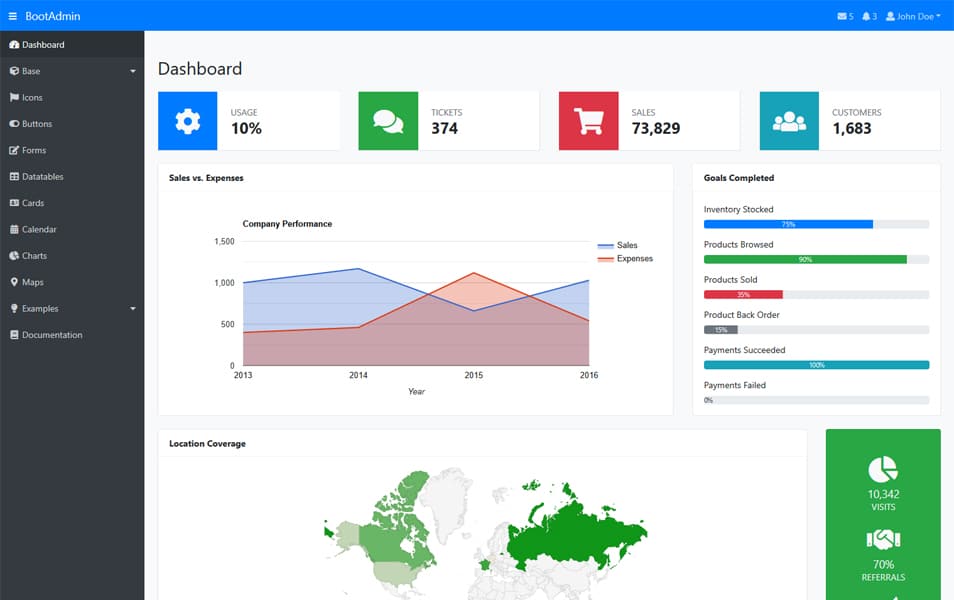Click the Inventory Stocked progress bar
954x600 pixels.
(x=816, y=224)
